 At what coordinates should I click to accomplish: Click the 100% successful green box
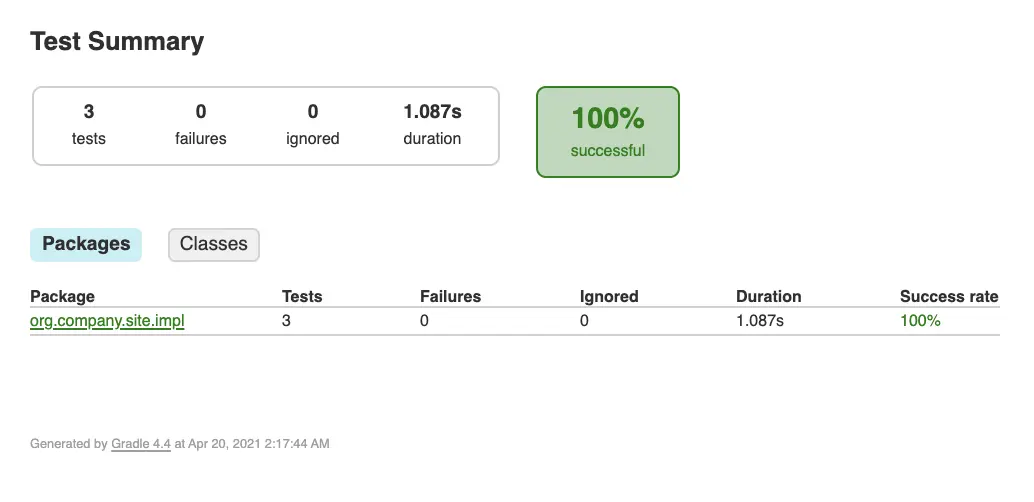click(x=607, y=132)
